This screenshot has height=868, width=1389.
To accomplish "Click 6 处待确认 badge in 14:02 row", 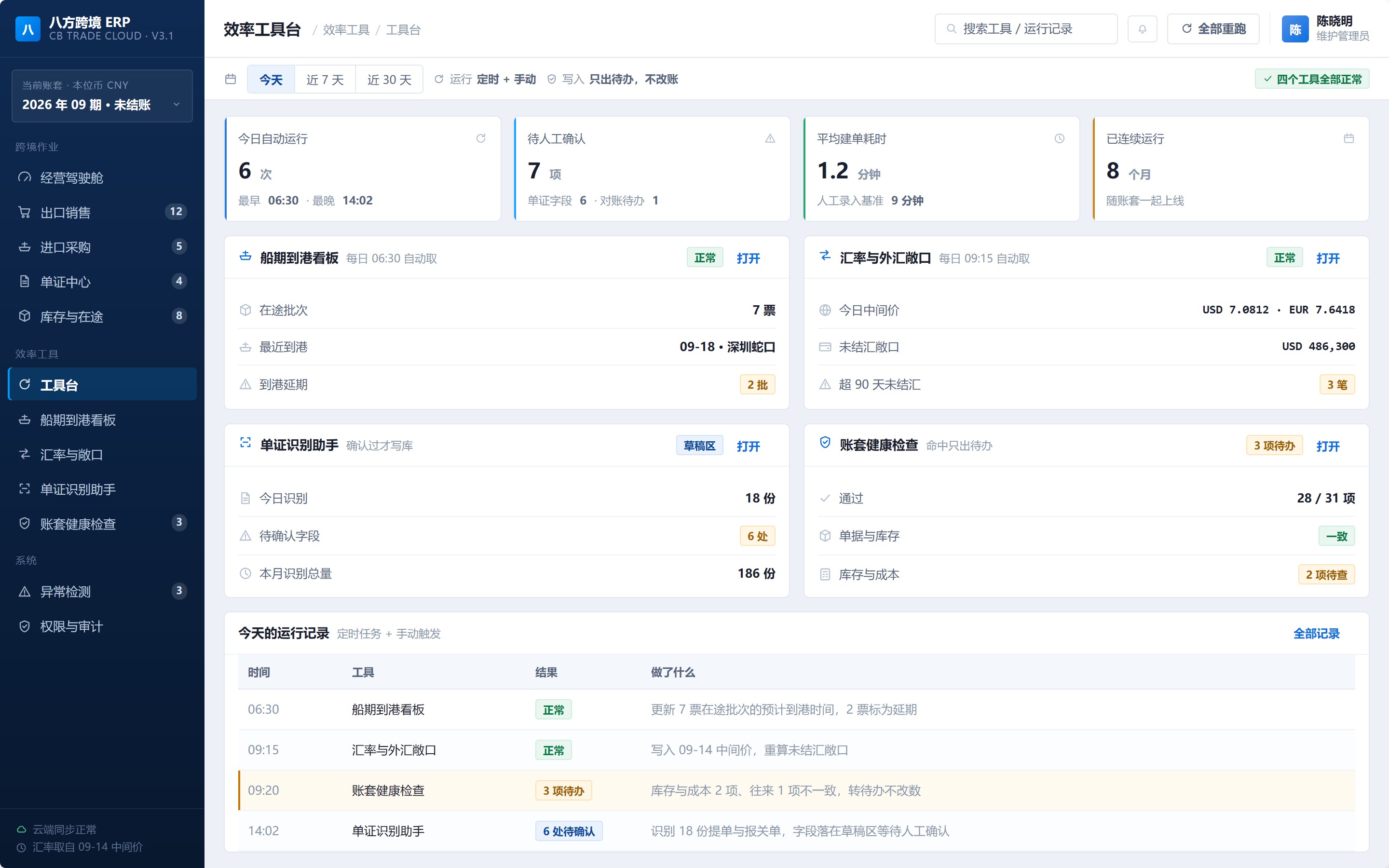I will (569, 831).
